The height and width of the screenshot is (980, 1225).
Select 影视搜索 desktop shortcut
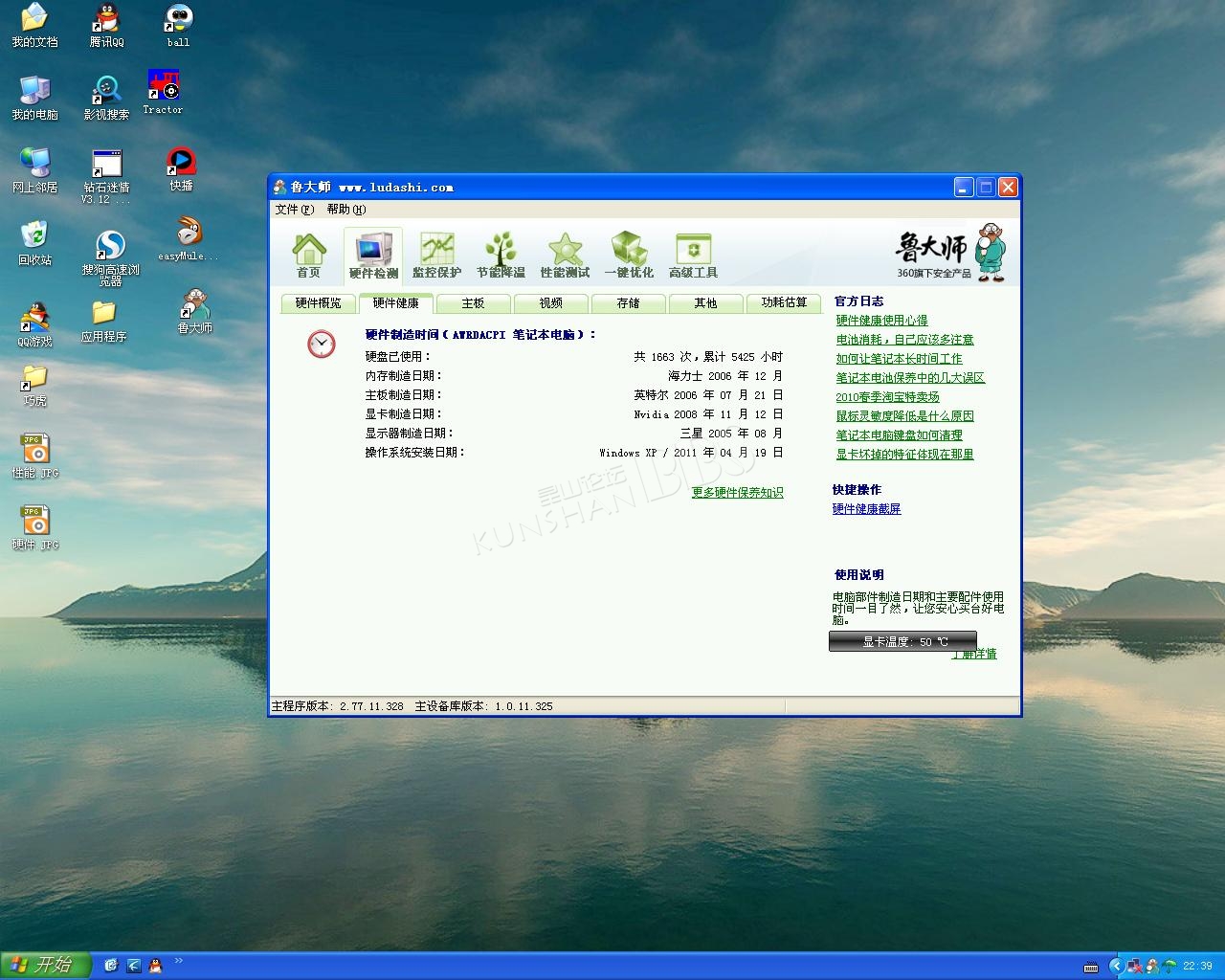pyautogui.click(x=106, y=98)
